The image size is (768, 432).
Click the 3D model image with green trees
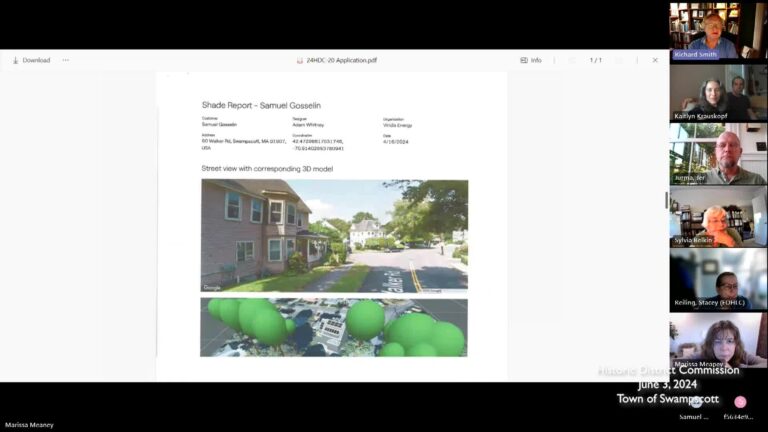click(x=334, y=327)
